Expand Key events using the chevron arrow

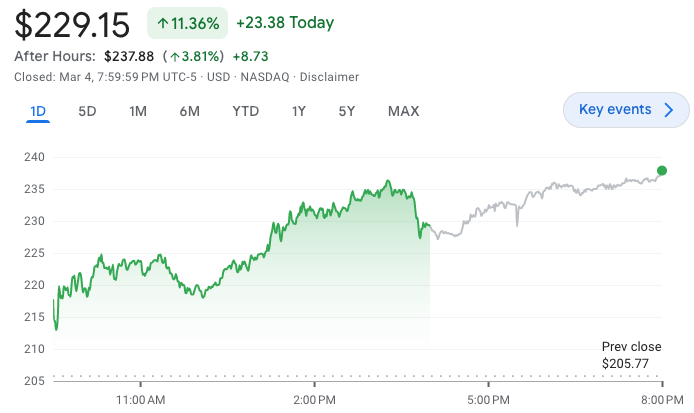[670, 110]
